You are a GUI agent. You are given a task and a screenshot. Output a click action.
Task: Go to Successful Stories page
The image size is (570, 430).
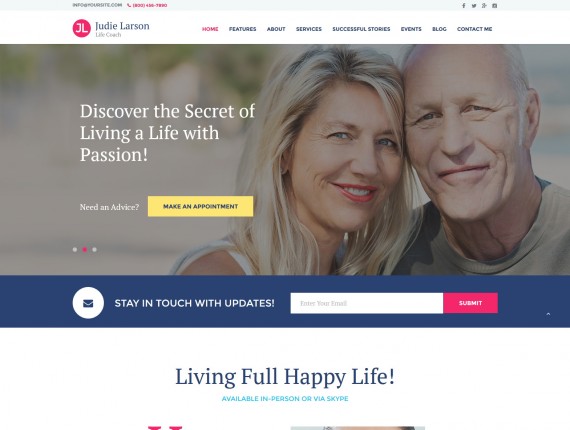click(361, 29)
